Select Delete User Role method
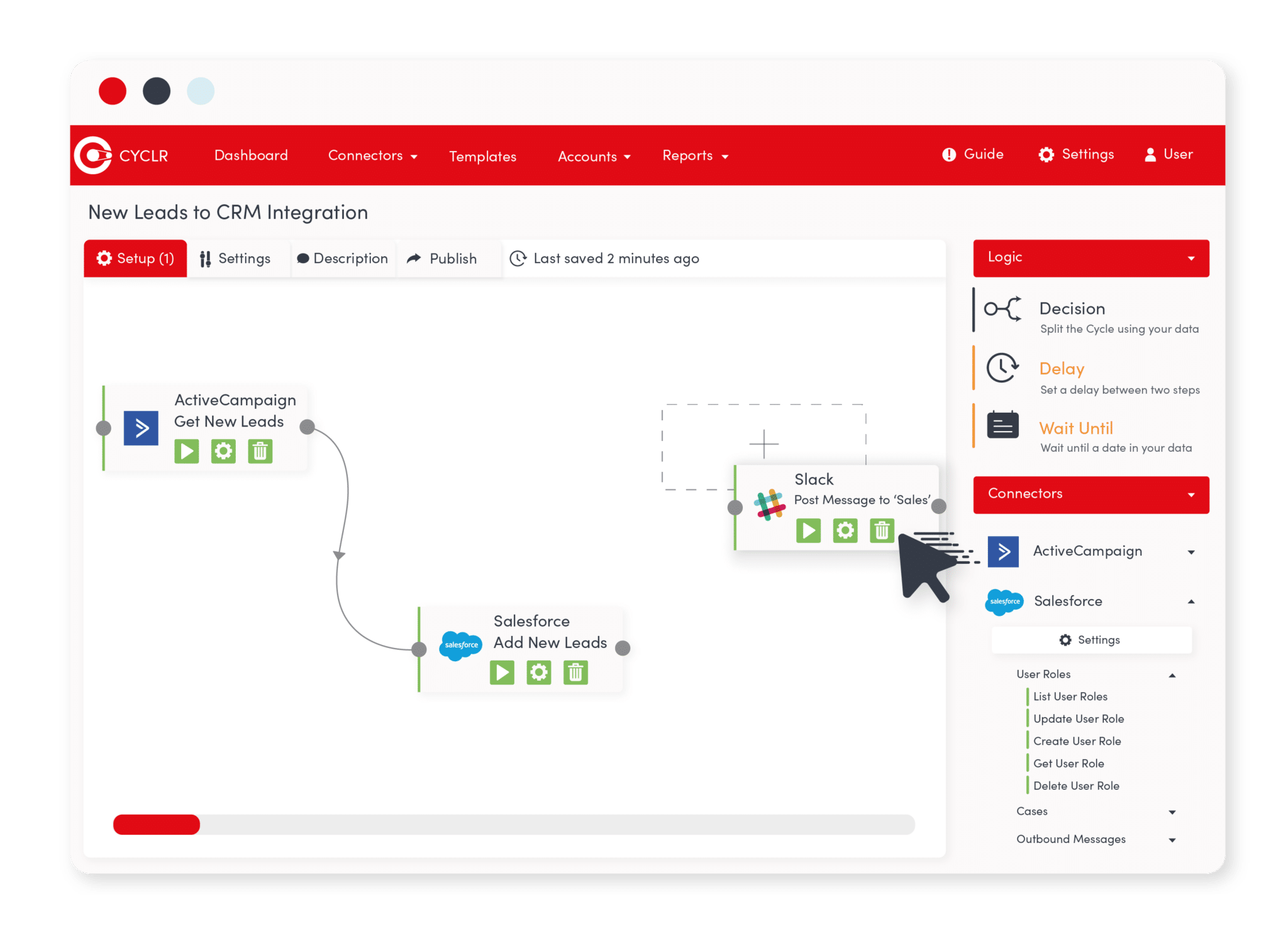Viewport: 1288px width, 950px height. click(x=1076, y=786)
